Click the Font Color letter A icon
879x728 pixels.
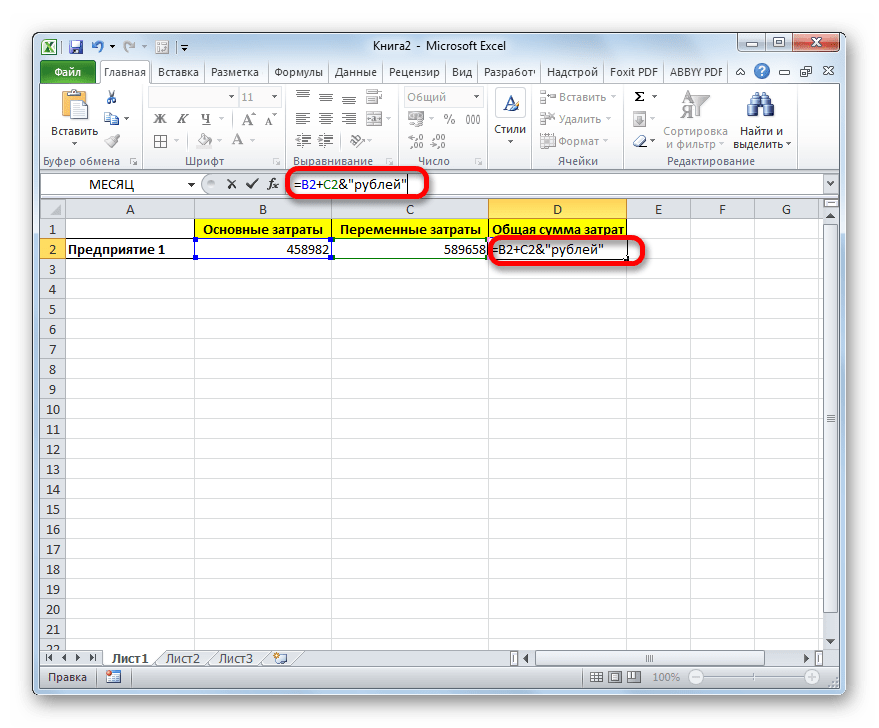(238, 140)
